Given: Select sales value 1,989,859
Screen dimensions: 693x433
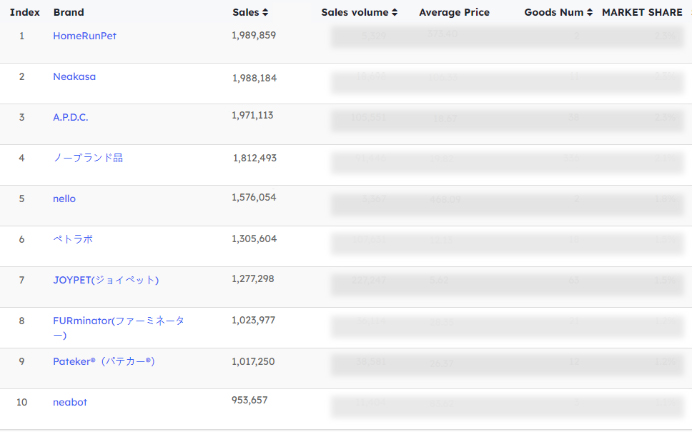Looking at the screenshot, I should 254,35.
